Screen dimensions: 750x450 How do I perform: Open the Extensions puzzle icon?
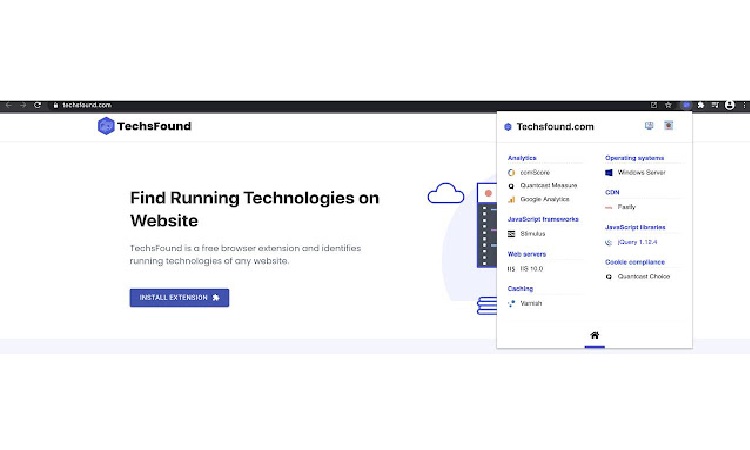(701, 105)
